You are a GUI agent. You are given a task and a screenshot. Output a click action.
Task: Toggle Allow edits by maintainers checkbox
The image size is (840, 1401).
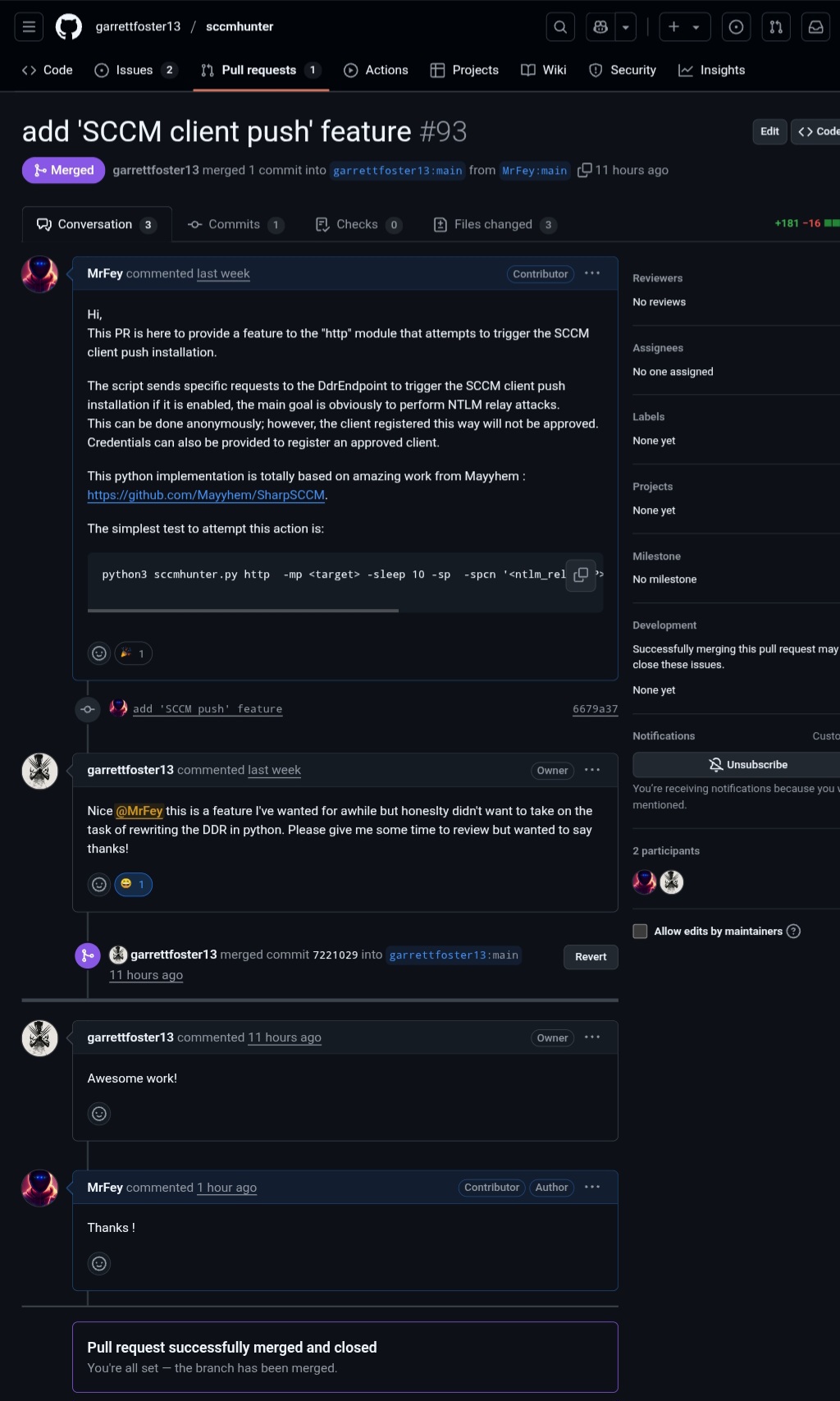click(x=641, y=931)
